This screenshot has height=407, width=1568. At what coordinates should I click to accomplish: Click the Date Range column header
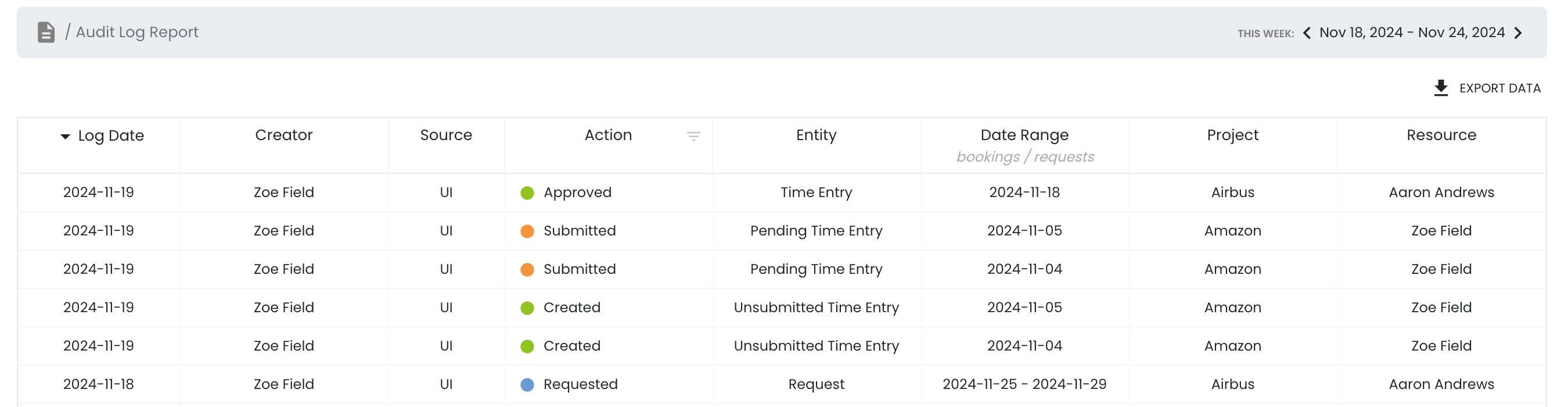(x=1024, y=135)
